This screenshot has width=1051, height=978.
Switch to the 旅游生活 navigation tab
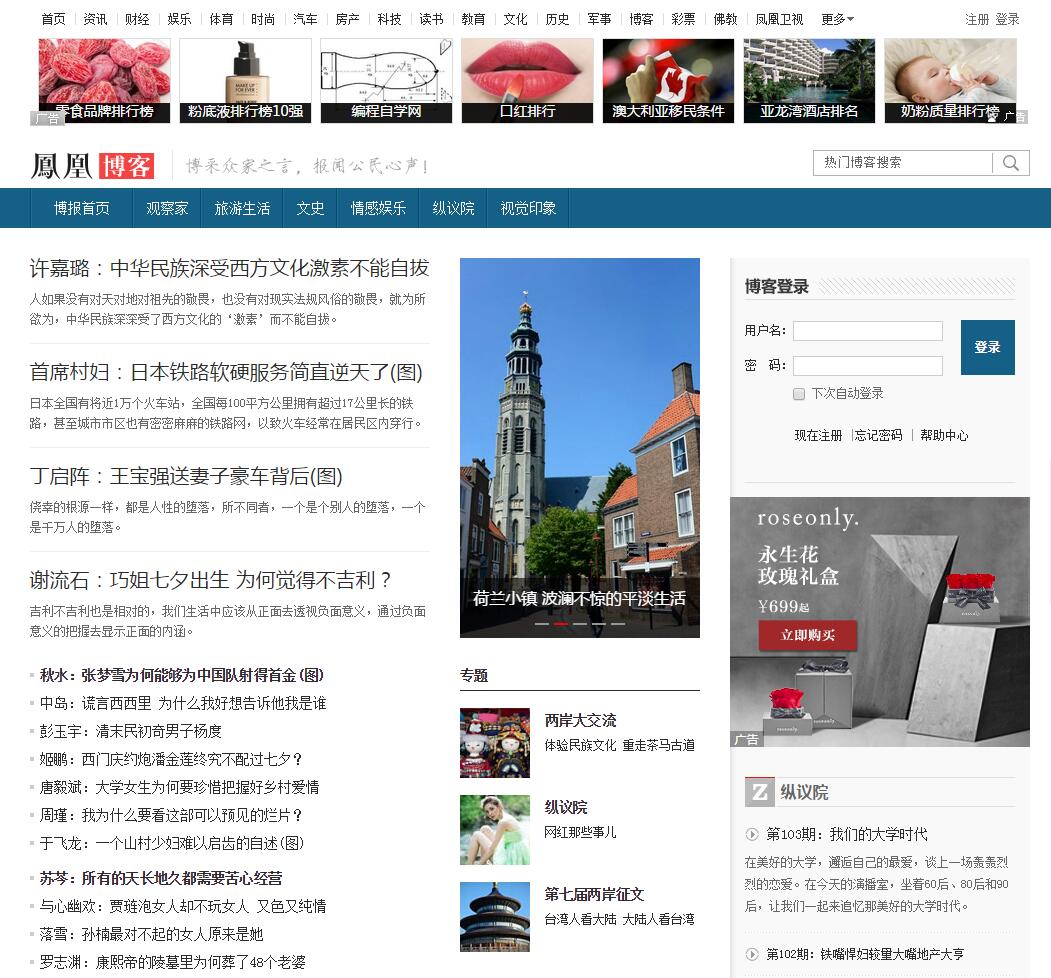coord(242,208)
